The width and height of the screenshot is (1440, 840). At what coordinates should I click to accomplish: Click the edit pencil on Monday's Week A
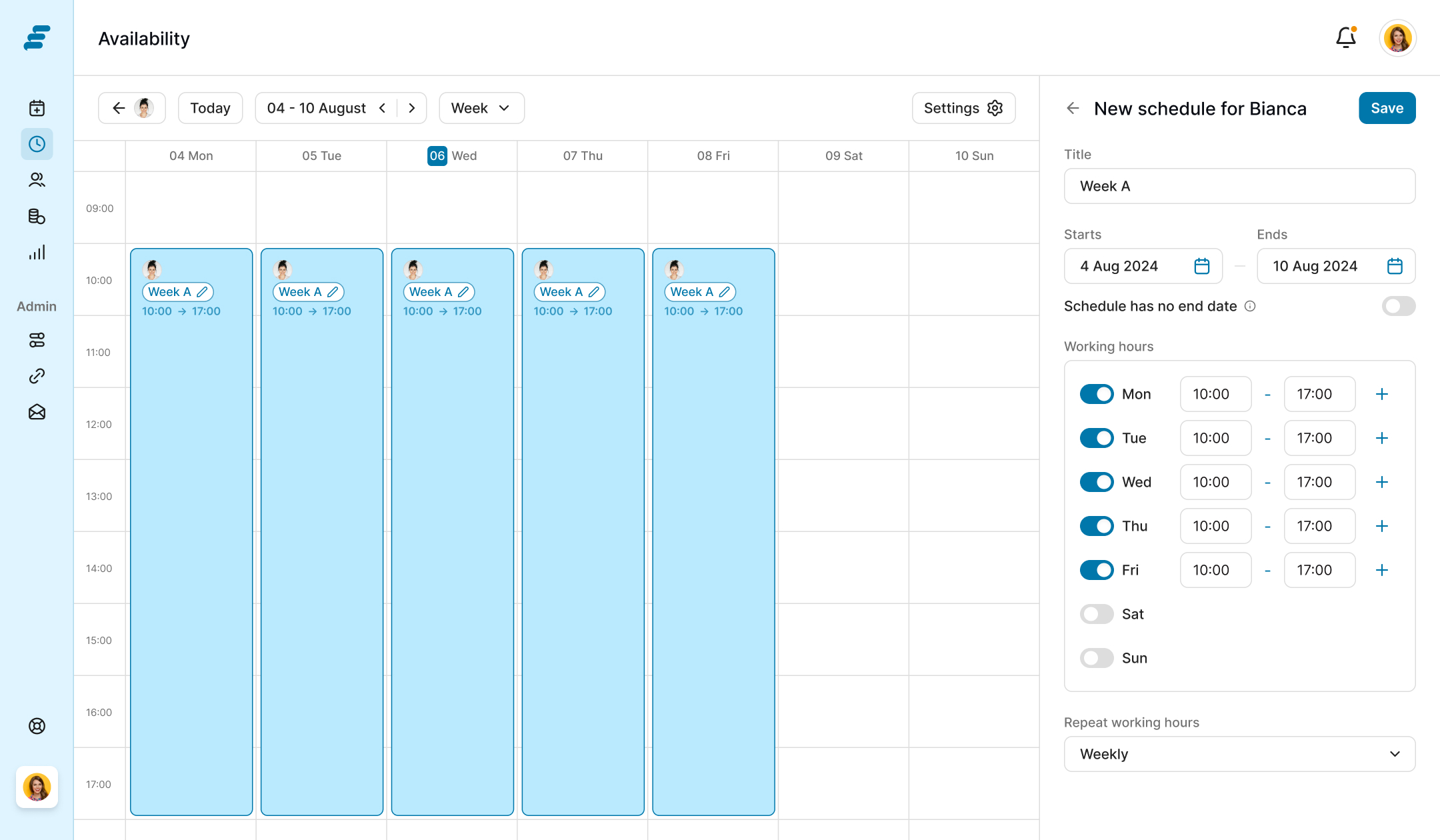coord(203,292)
